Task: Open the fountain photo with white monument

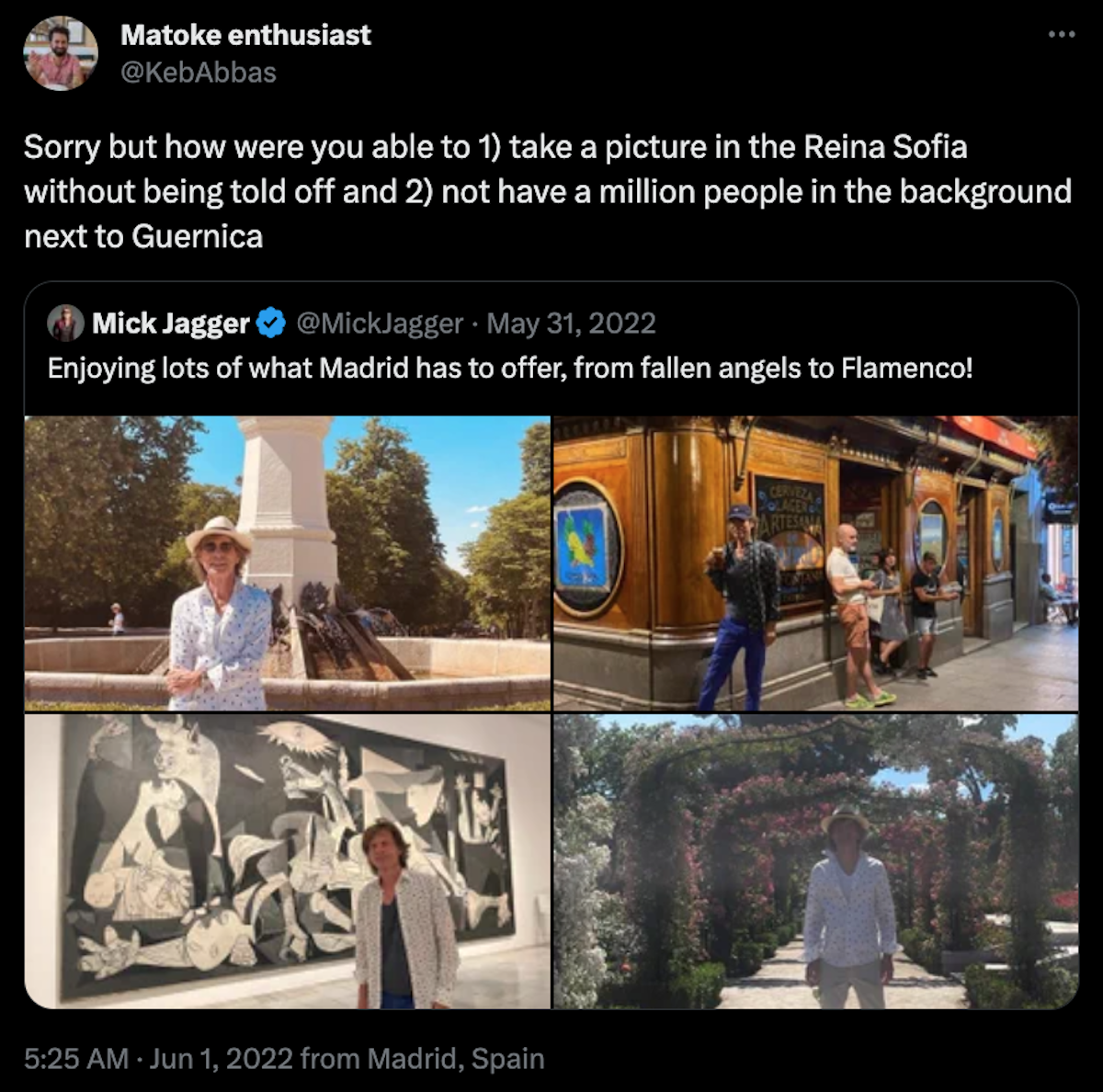Action: coord(288,563)
